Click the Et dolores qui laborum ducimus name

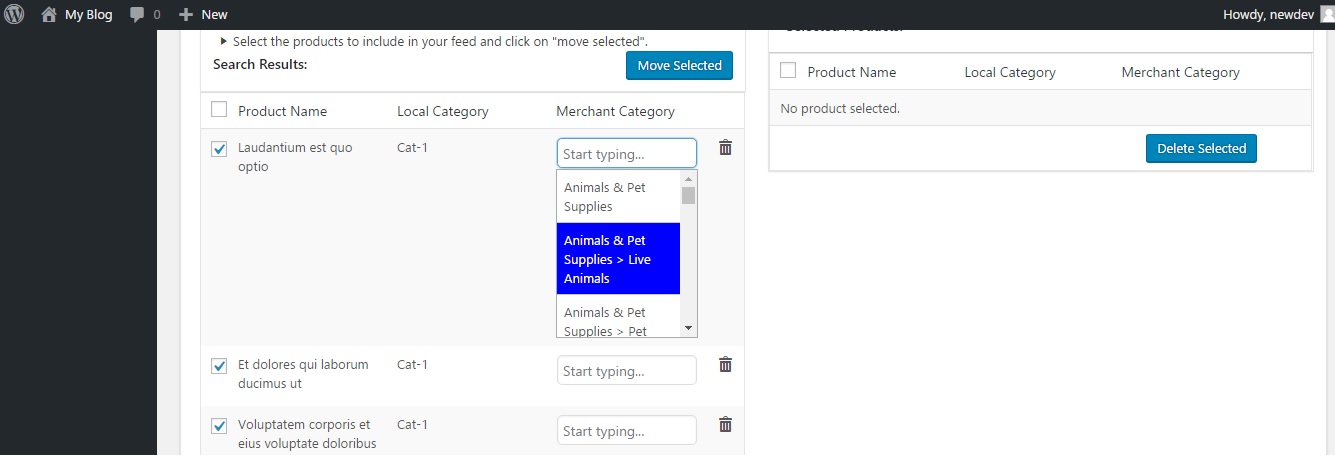coord(303,374)
